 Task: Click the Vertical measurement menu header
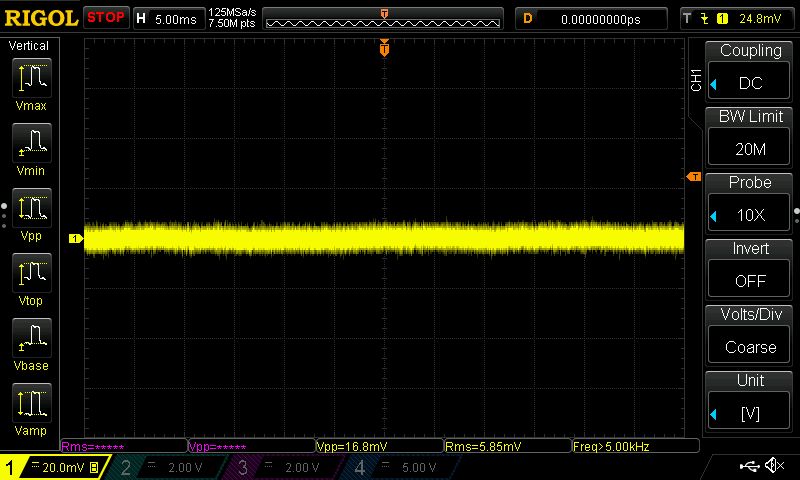click(x=29, y=46)
